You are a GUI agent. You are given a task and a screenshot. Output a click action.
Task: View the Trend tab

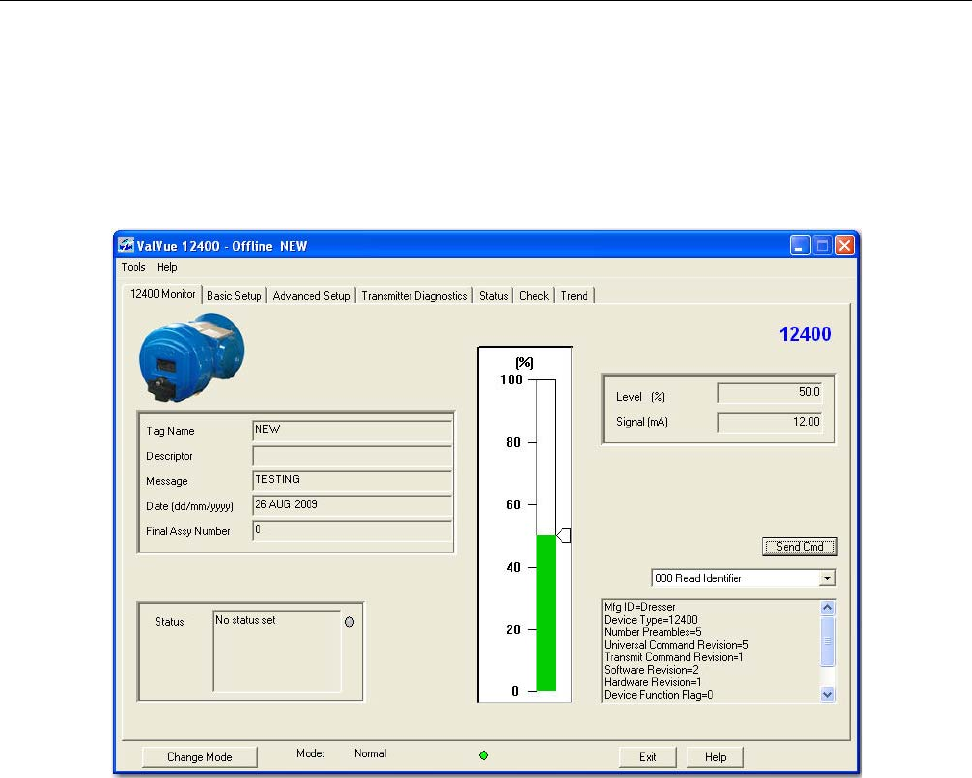point(574,296)
